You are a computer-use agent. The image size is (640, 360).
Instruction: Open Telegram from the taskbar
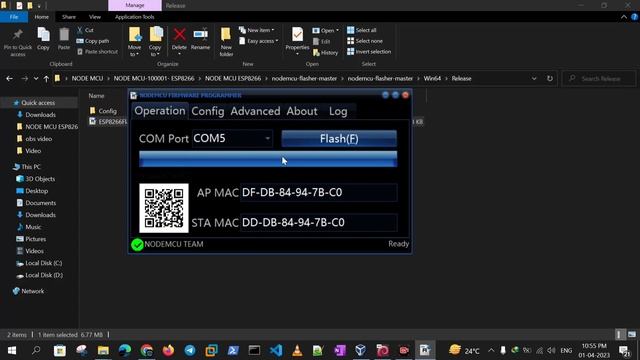190,350
